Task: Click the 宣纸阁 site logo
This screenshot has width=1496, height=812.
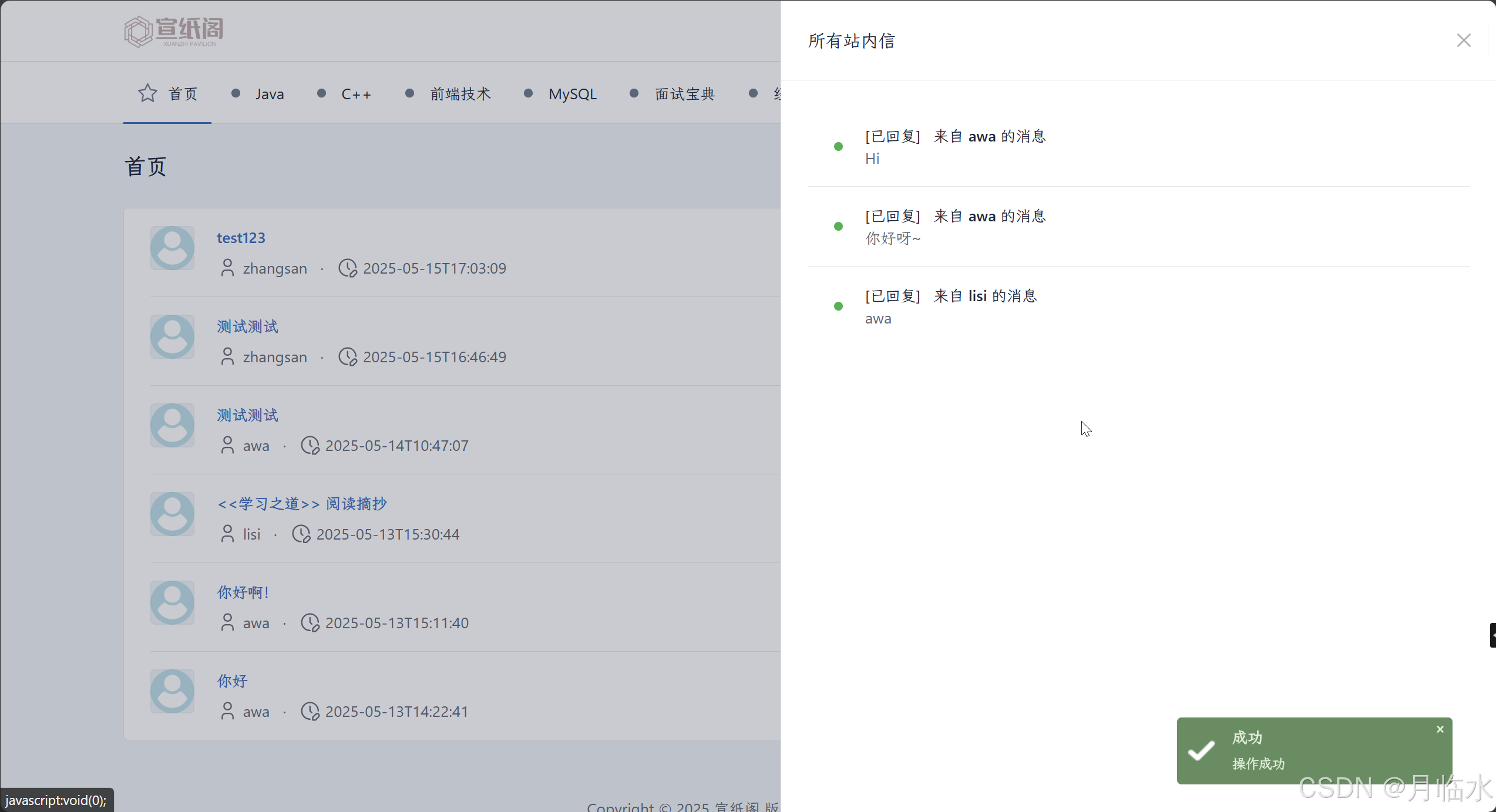Action: point(174,31)
